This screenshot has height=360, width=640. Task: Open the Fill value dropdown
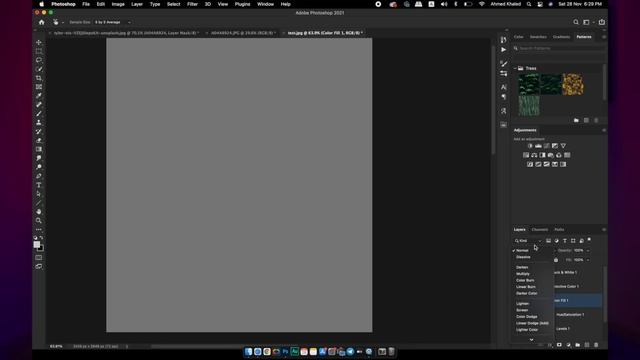click(x=588, y=260)
